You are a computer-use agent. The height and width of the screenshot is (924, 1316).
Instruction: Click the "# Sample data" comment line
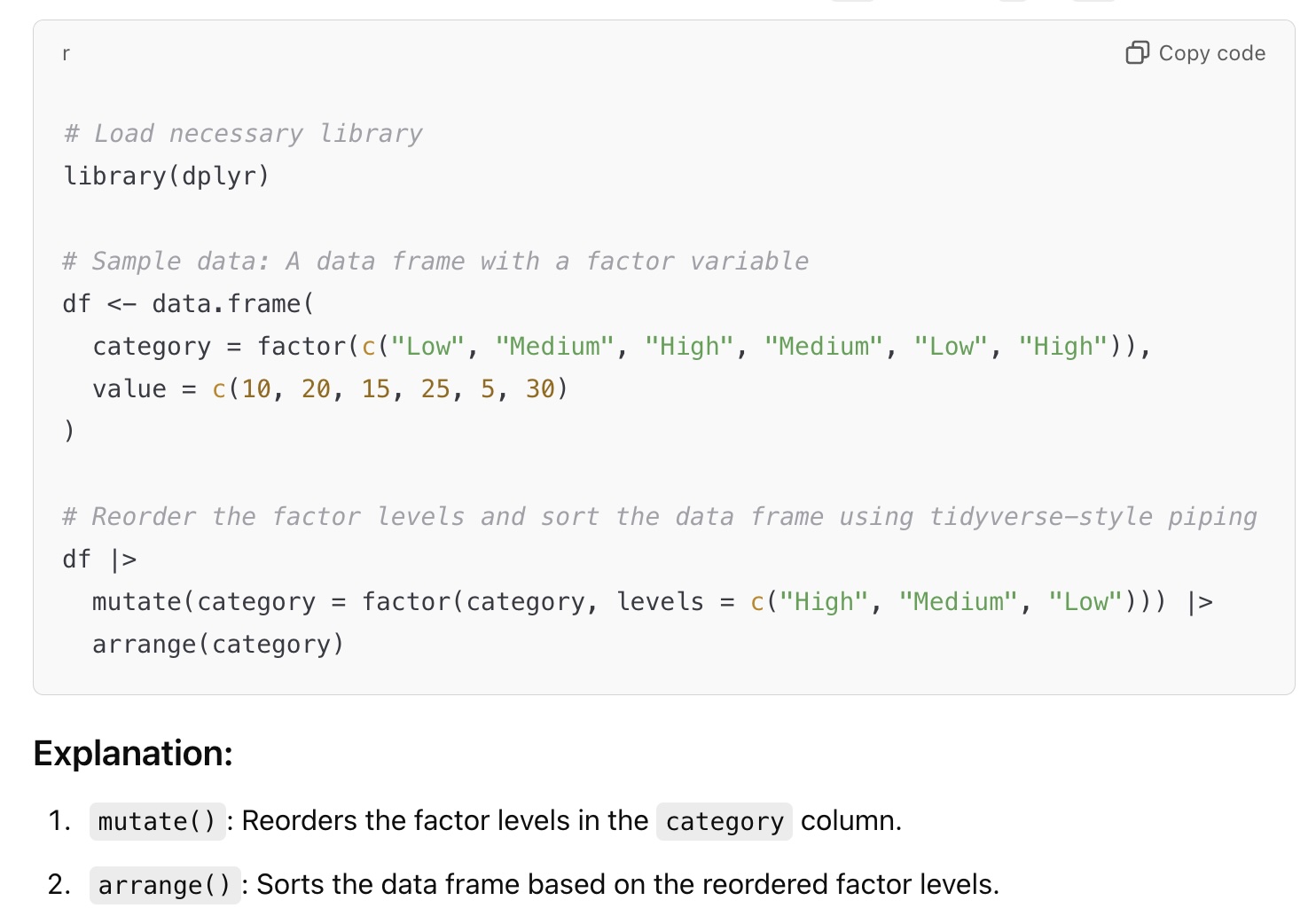(x=435, y=262)
